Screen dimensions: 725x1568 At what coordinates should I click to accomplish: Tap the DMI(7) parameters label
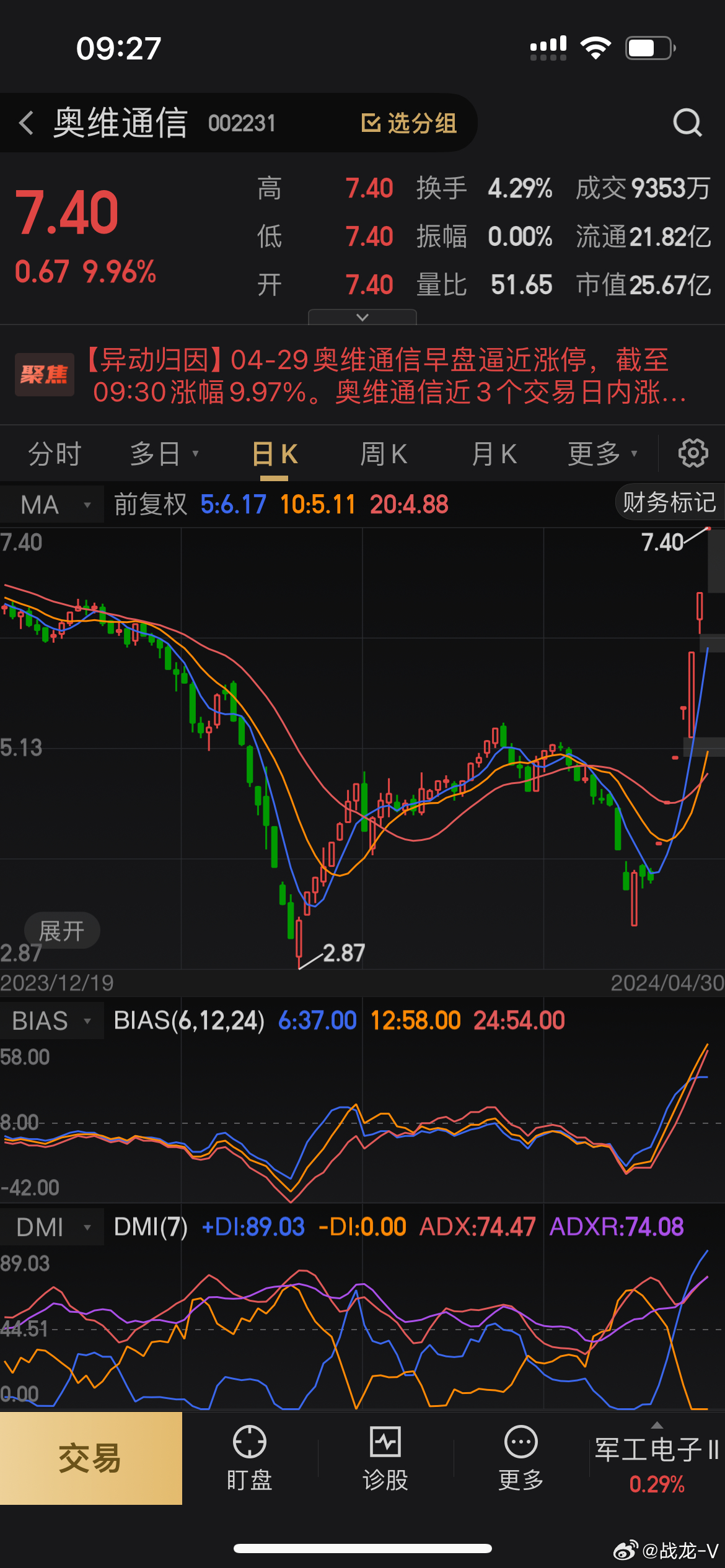pyautogui.click(x=151, y=1227)
